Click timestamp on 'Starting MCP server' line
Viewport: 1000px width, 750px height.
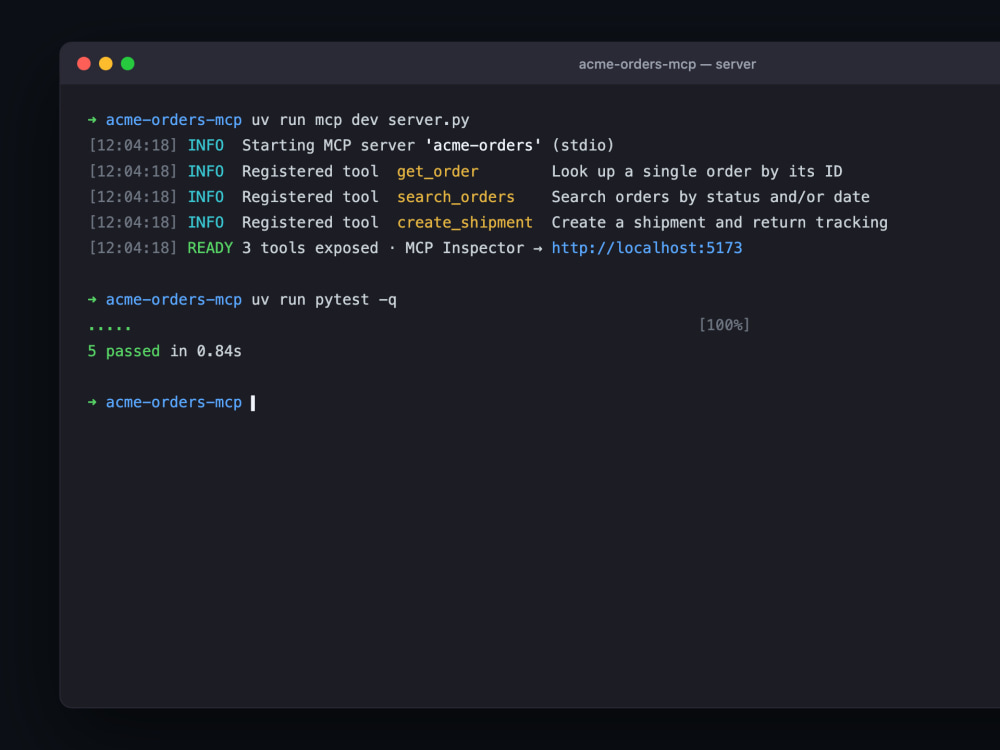[133, 145]
